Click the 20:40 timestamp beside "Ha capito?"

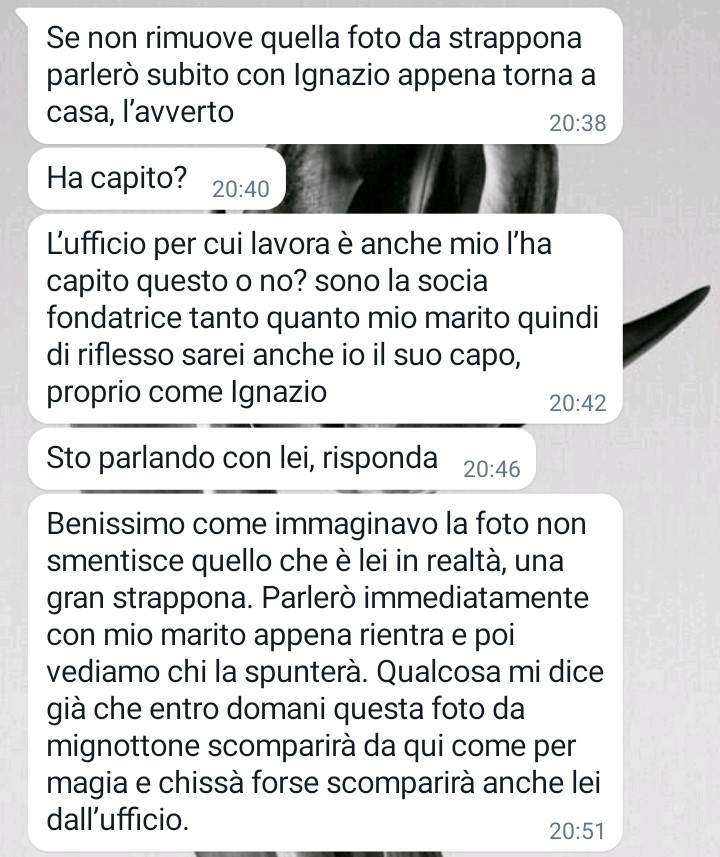pos(241,189)
